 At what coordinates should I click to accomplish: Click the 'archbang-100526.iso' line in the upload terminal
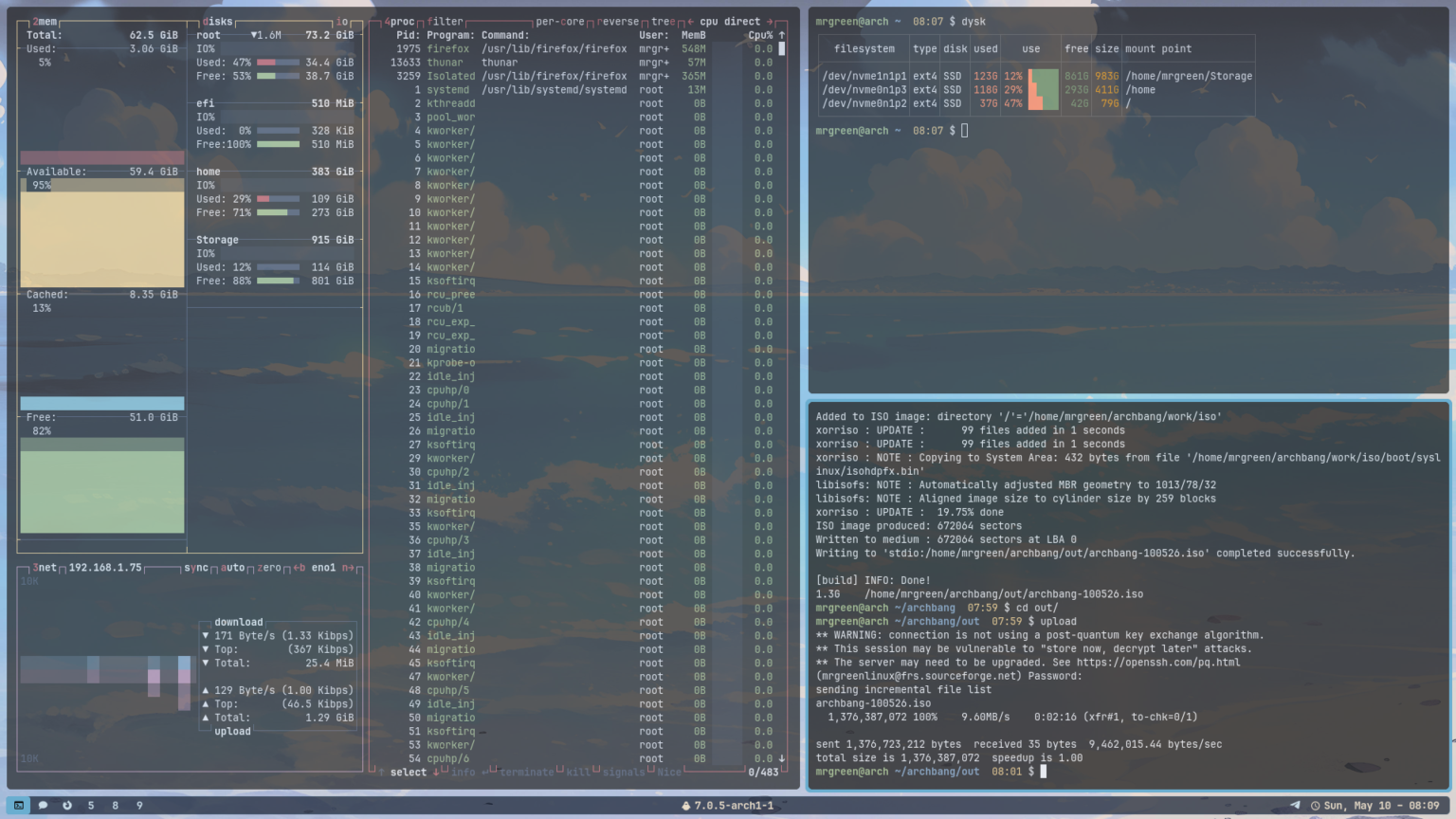click(873, 703)
